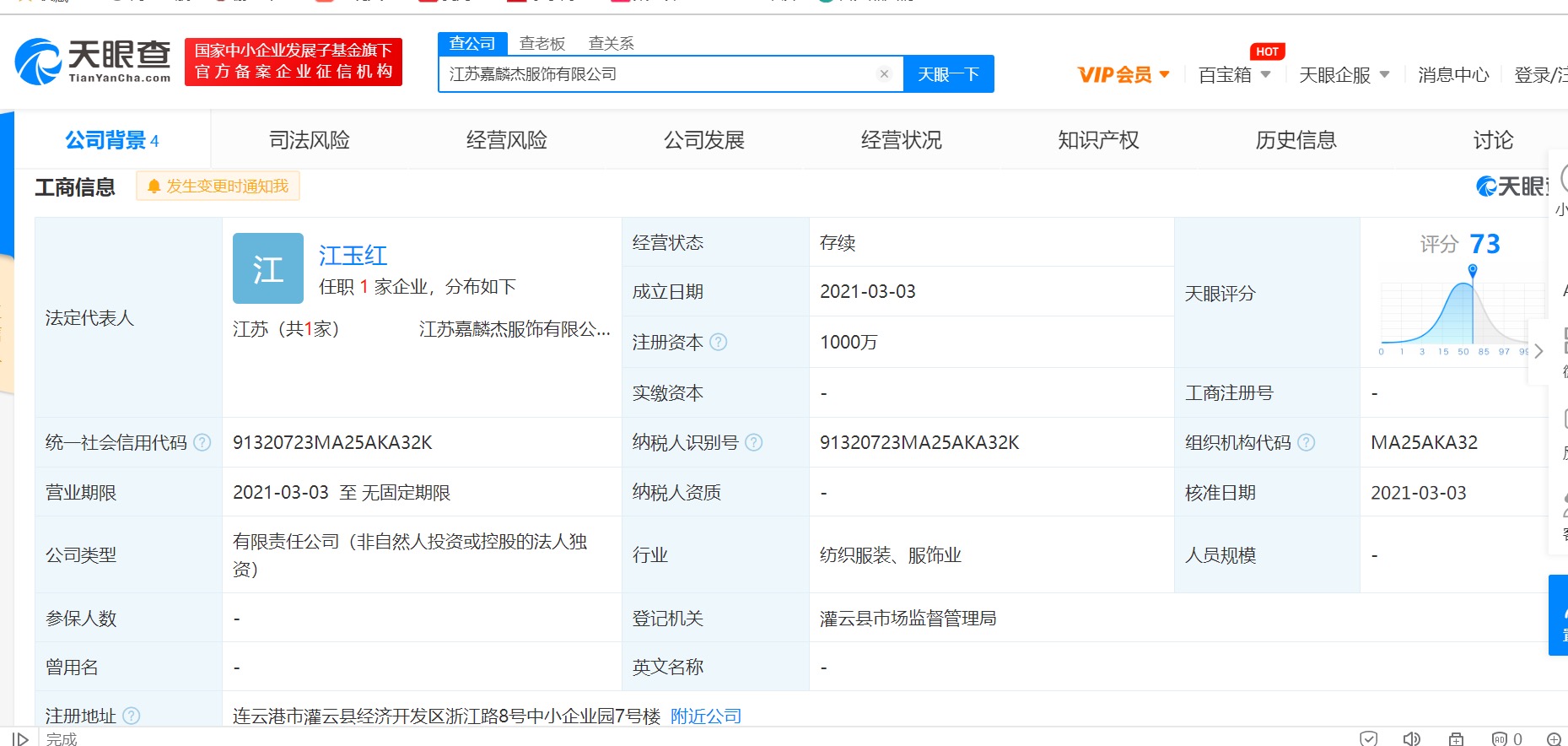This screenshot has width=1568, height=746.
Task: Click the organization code MA25AKA32
Action: point(1425,442)
